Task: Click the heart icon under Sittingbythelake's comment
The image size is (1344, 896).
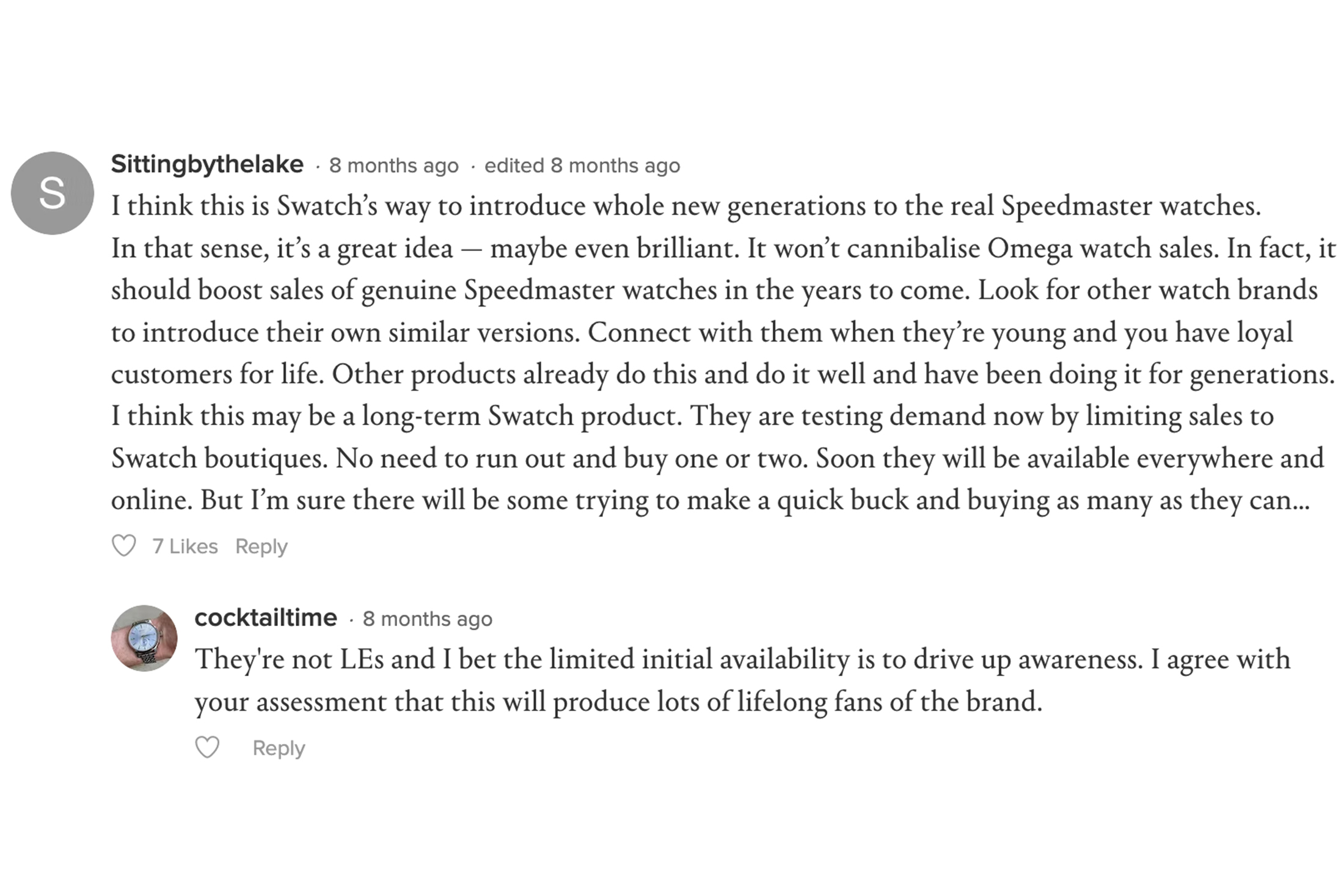Action: pos(125,546)
